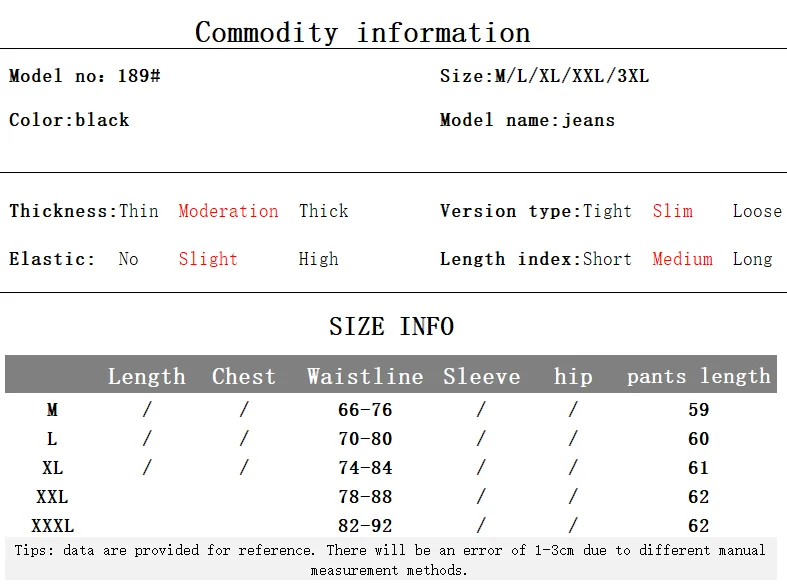Select the Moderation thickness option
The image size is (787, 585).
tap(228, 211)
